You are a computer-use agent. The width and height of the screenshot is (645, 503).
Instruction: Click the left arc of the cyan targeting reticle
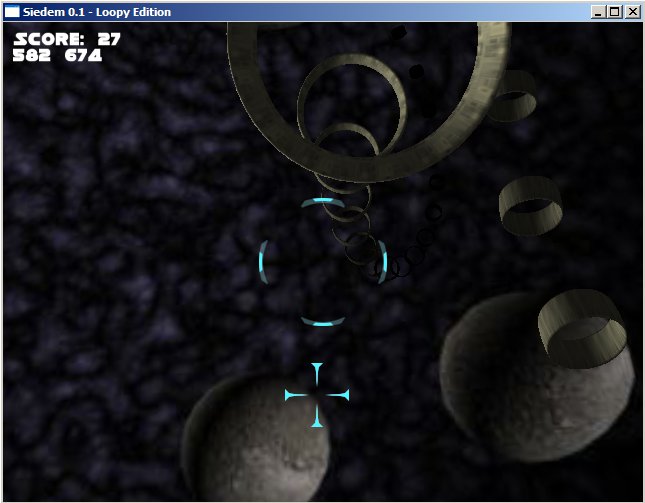coord(264,262)
